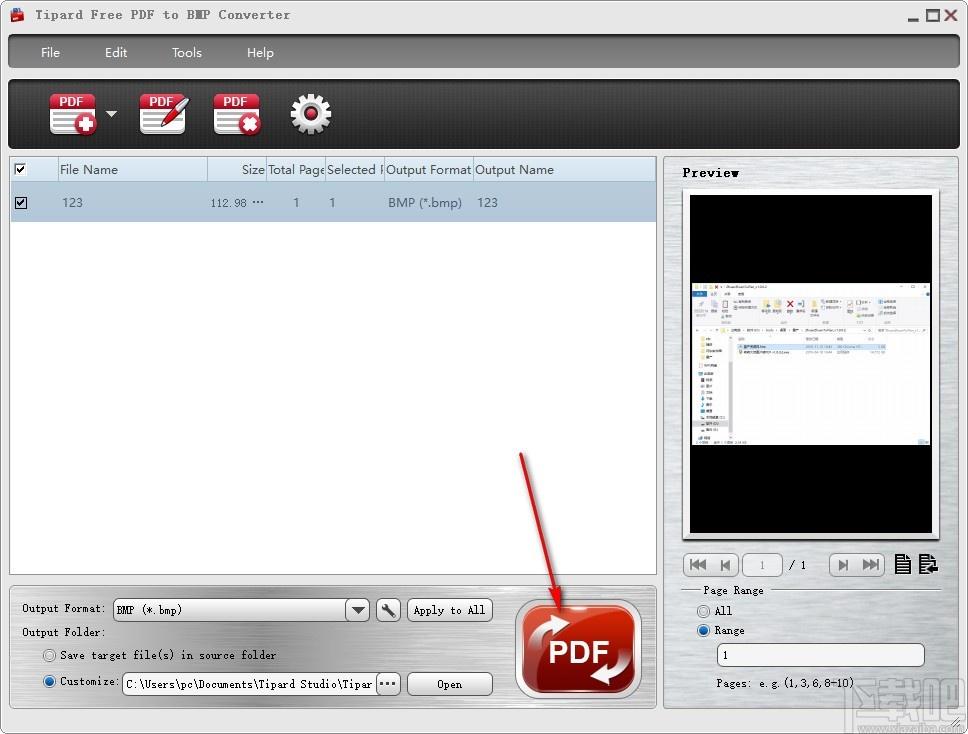Go to next preview page

[x=843, y=564]
